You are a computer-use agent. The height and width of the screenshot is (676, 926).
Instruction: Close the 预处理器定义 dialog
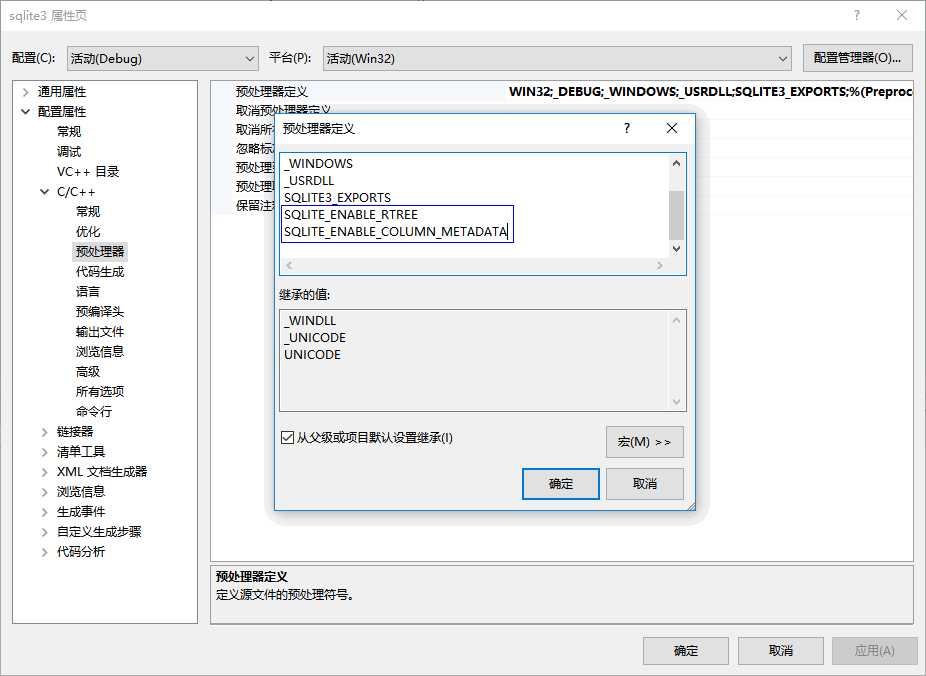point(671,128)
